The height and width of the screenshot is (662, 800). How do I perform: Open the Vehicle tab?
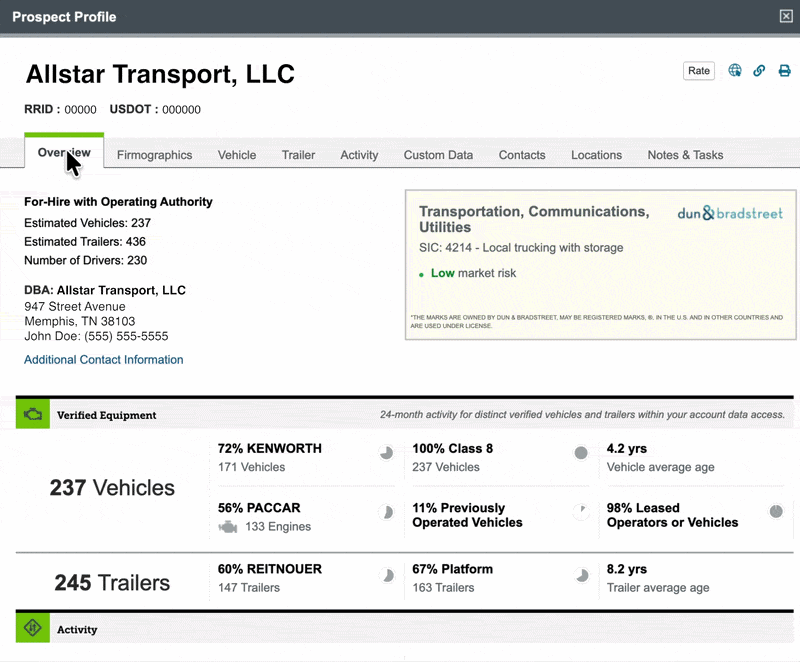(x=237, y=155)
